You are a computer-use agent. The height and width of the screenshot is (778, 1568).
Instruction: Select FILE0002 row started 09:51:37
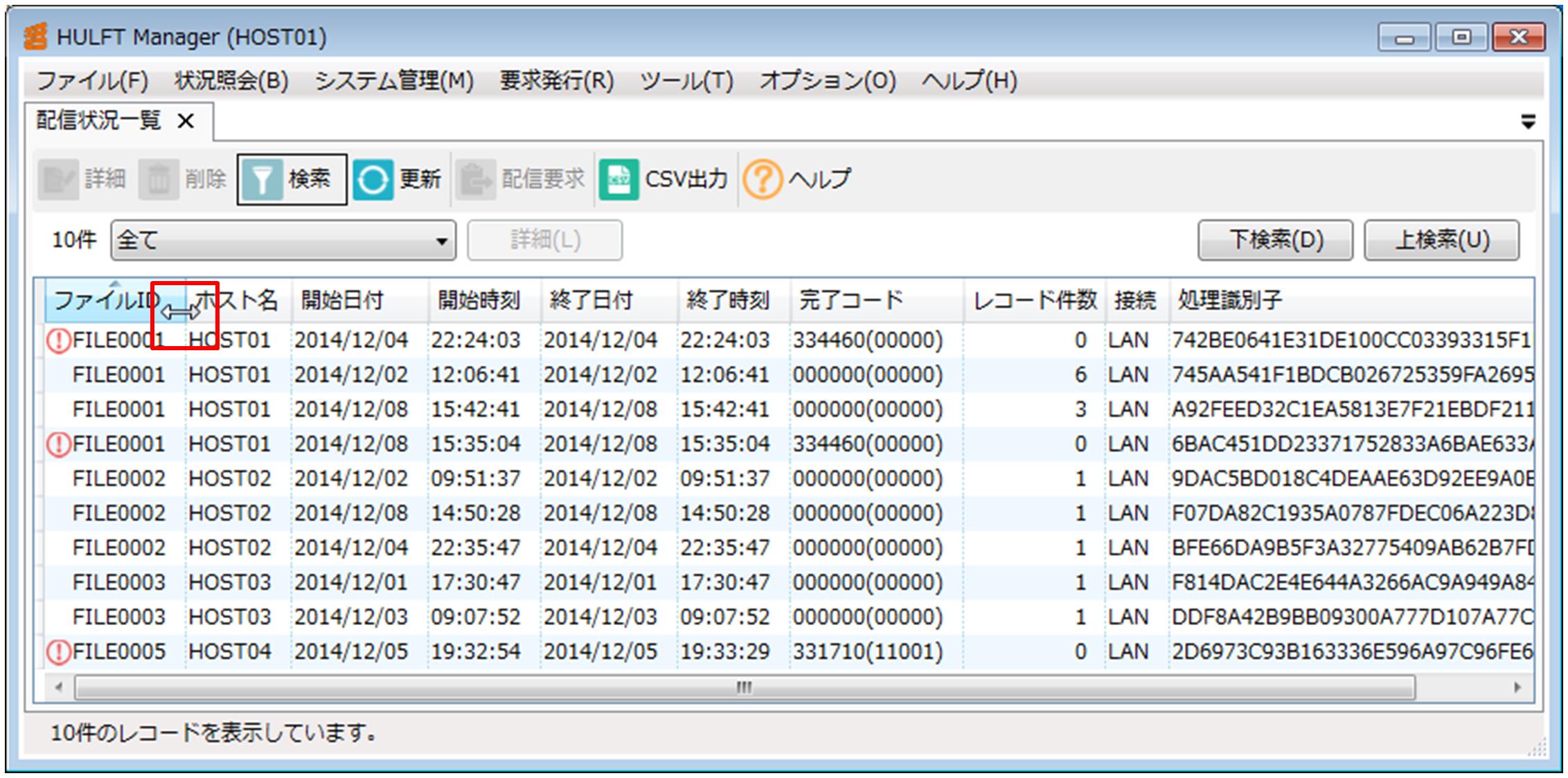click(x=790, y=478)
